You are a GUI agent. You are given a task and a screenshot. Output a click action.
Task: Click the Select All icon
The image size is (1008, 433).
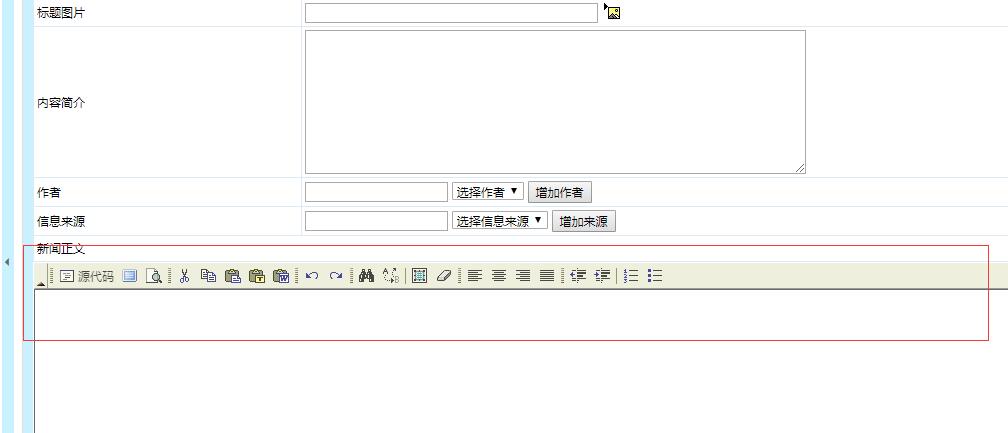click(x=419, y=276)
